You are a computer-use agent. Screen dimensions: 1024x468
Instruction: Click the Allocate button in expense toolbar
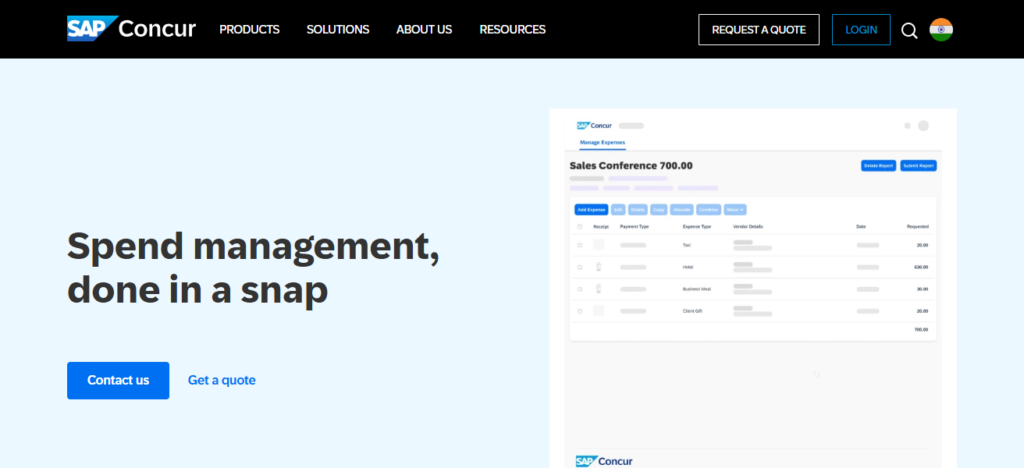click(681, 210)
